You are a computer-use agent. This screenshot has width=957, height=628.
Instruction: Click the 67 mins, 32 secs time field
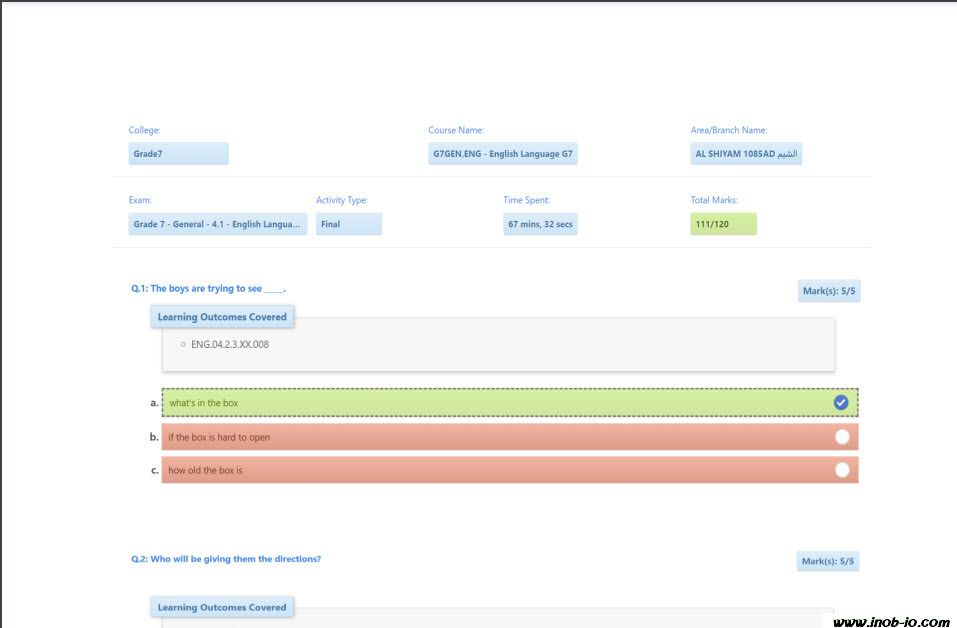(540, 224)
